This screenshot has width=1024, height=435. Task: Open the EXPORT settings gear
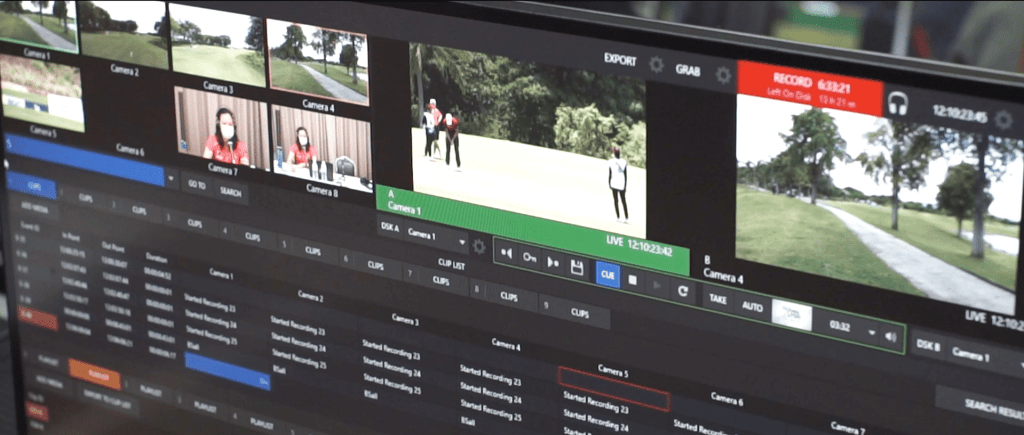click(656, 64)
